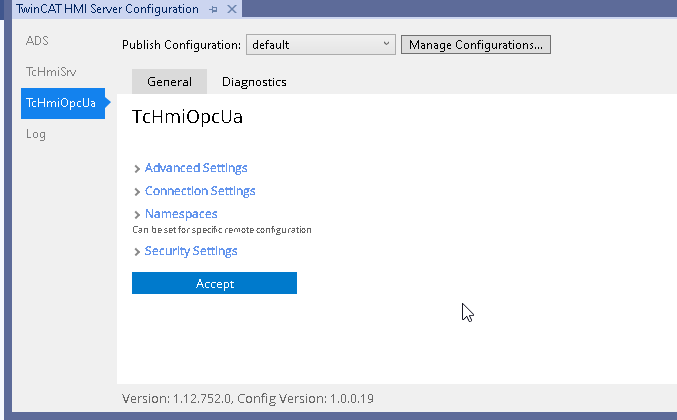The width and height of the screenshot is (677, 420).
Task: Pin the TwinCAT HMI Server Configuration tab
Action: 213,9
